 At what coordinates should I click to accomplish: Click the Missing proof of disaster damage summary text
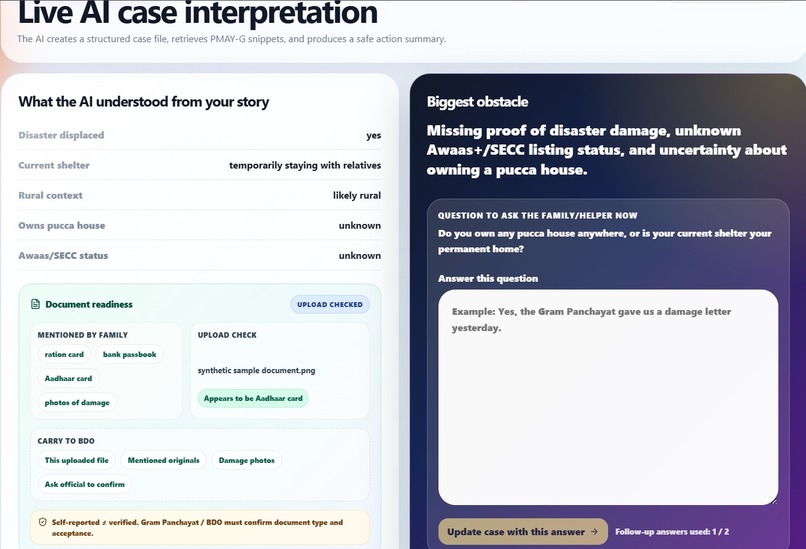(607, 150)
